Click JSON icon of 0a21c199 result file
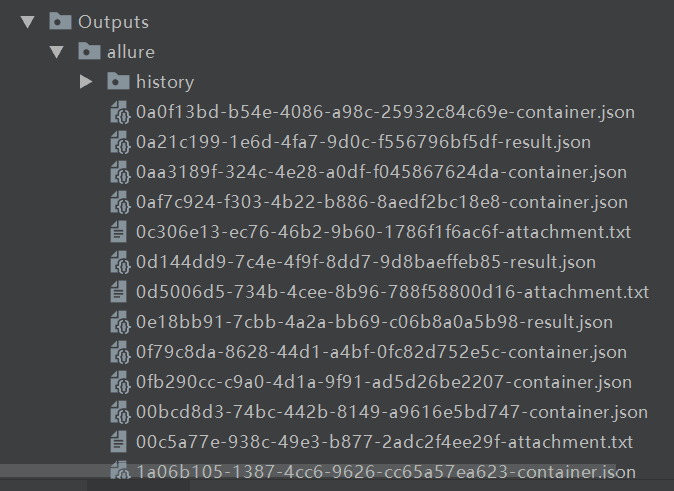The image size is (674, 491). [x=120, y=142]
